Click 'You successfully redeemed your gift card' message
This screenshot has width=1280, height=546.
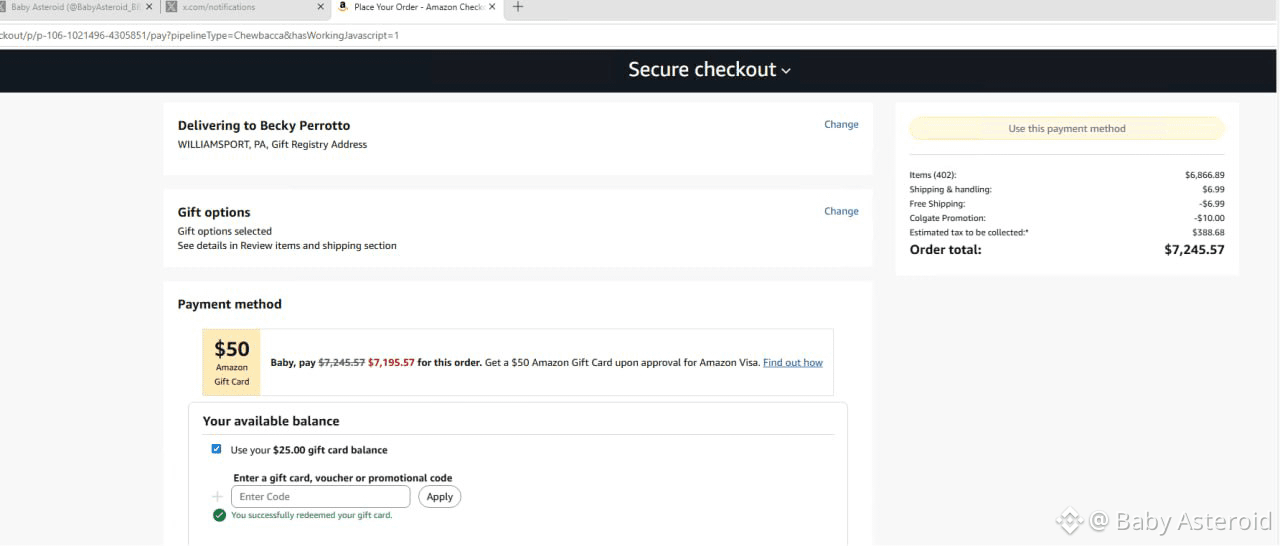tap(311, 515)
